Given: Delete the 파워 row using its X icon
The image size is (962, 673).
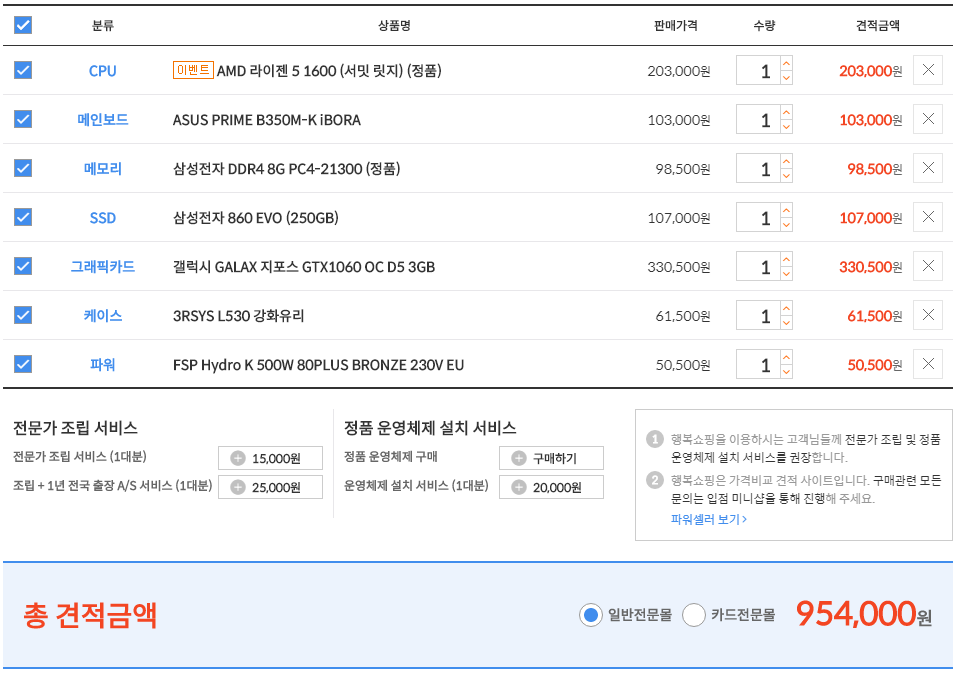Looking at the screenshot, I should (927, 364).
